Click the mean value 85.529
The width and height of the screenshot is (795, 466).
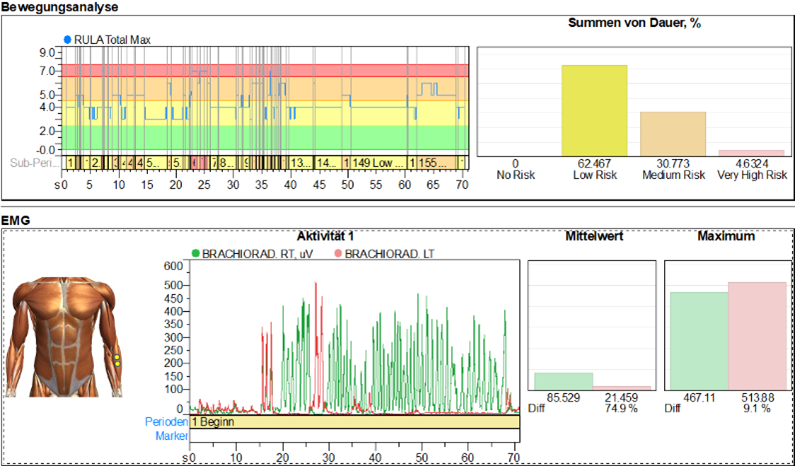point(563,398)
